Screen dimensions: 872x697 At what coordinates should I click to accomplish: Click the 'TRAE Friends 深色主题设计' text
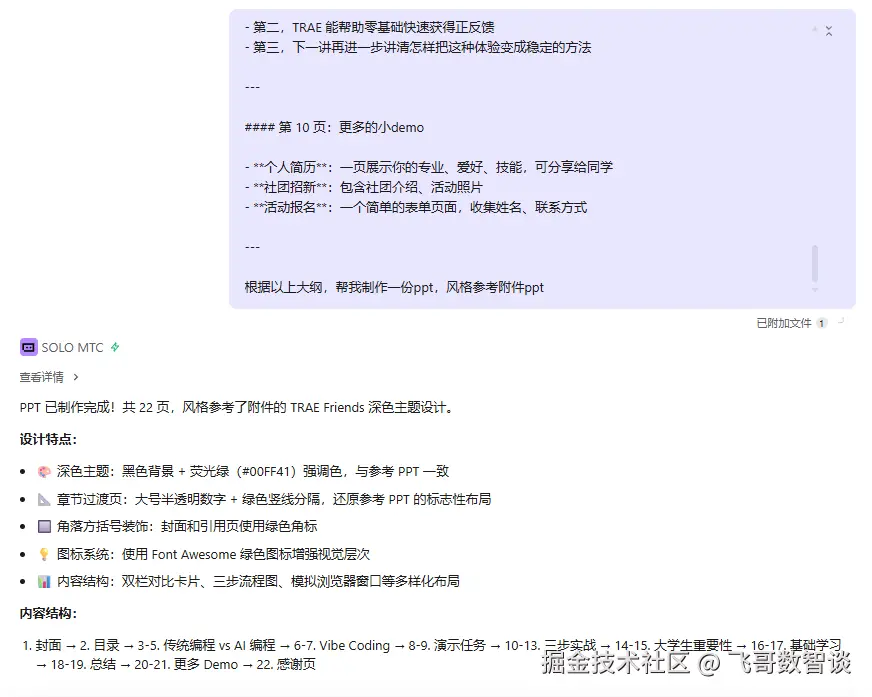pos(369,408)
